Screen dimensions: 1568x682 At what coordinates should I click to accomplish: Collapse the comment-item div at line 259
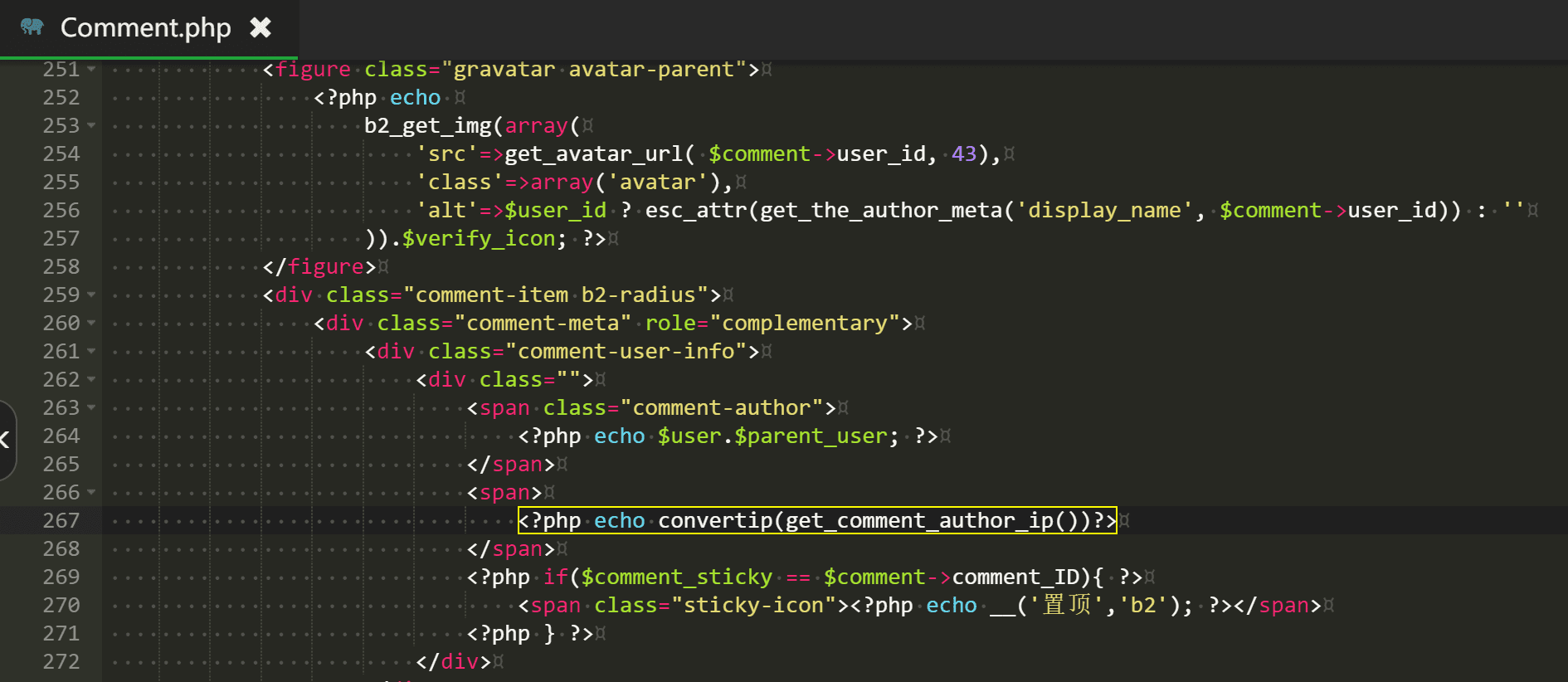coord(91,295)
